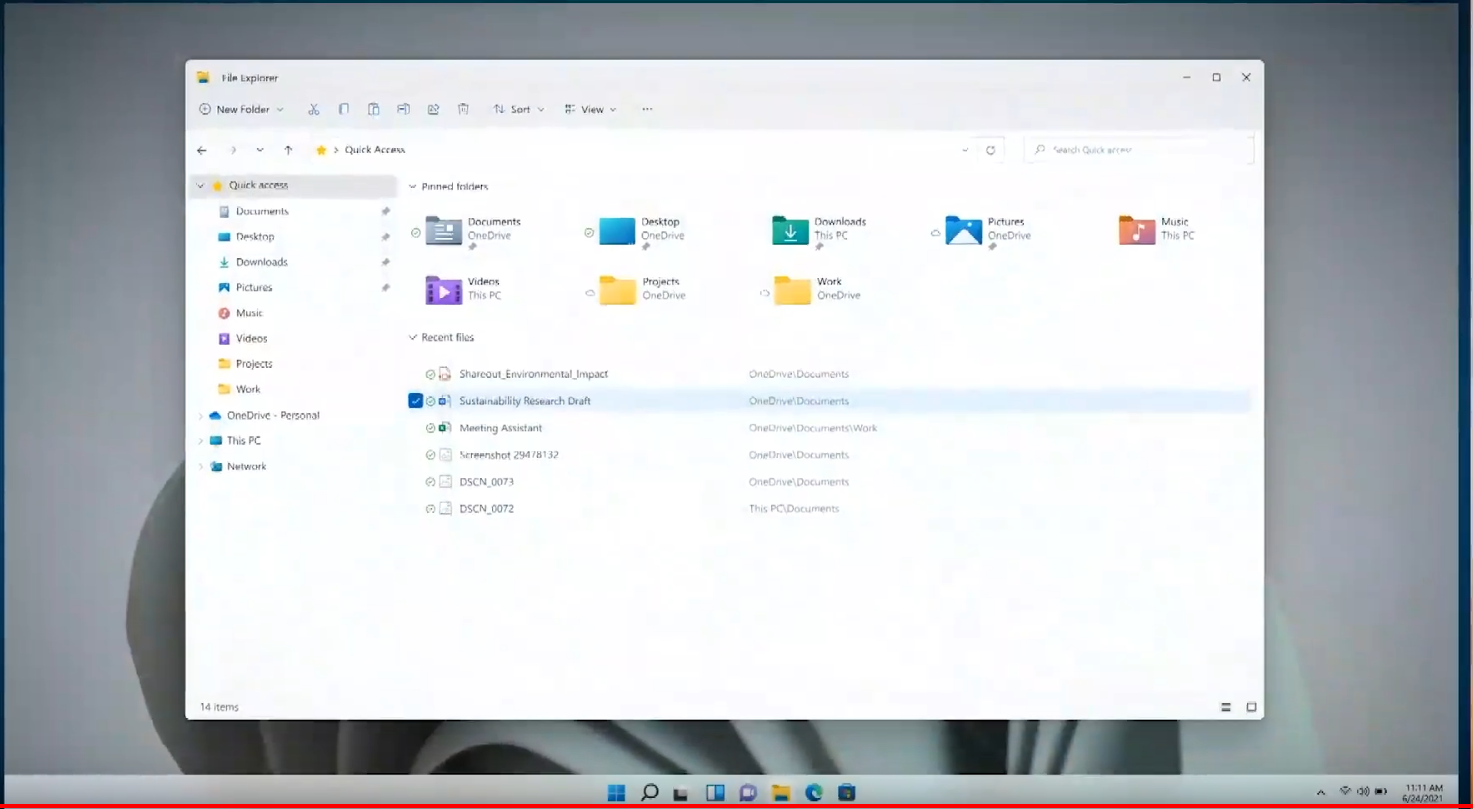Click the Paste icon on the toolbar
Viewport: 1473px width, 809px height.
pos(375,109)
